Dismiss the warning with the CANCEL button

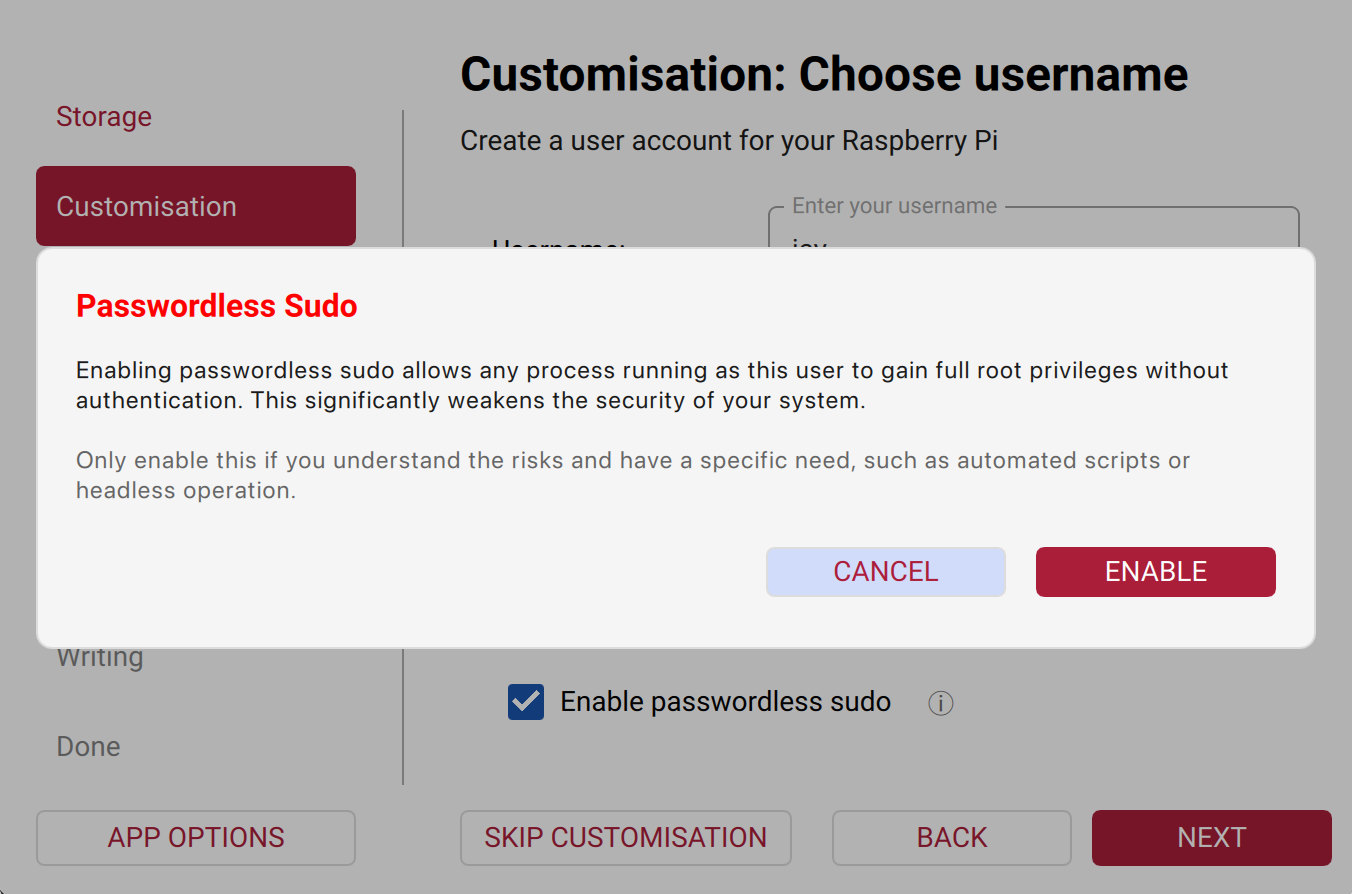[885, 571]
